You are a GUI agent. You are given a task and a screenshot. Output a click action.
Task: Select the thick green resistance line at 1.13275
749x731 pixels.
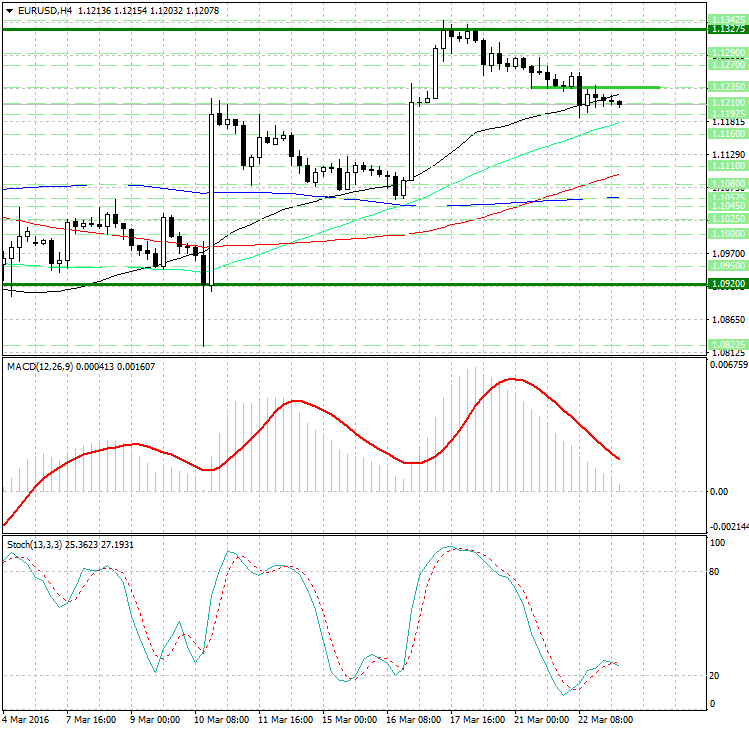click(354, 29)
